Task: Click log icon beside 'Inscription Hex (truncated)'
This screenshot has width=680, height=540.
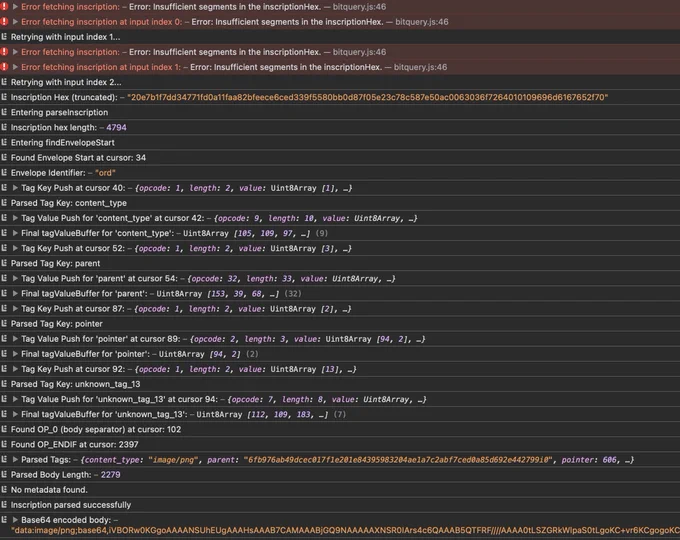Action: 4,97
